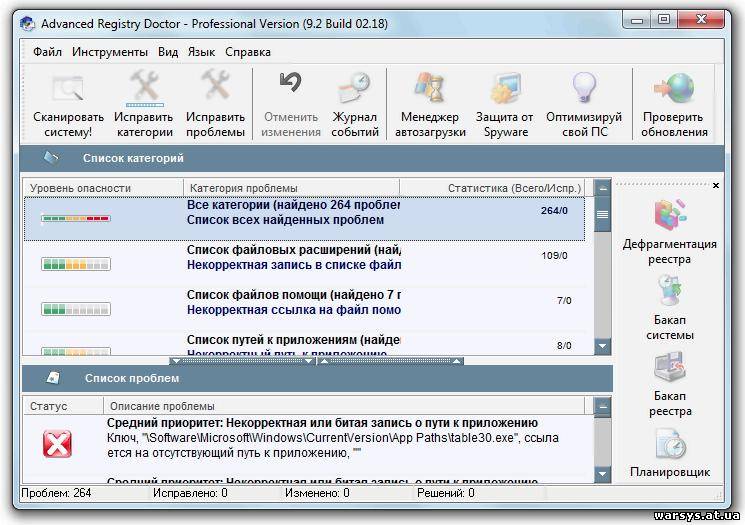Click the Список проблем header icon

(53, 378)
